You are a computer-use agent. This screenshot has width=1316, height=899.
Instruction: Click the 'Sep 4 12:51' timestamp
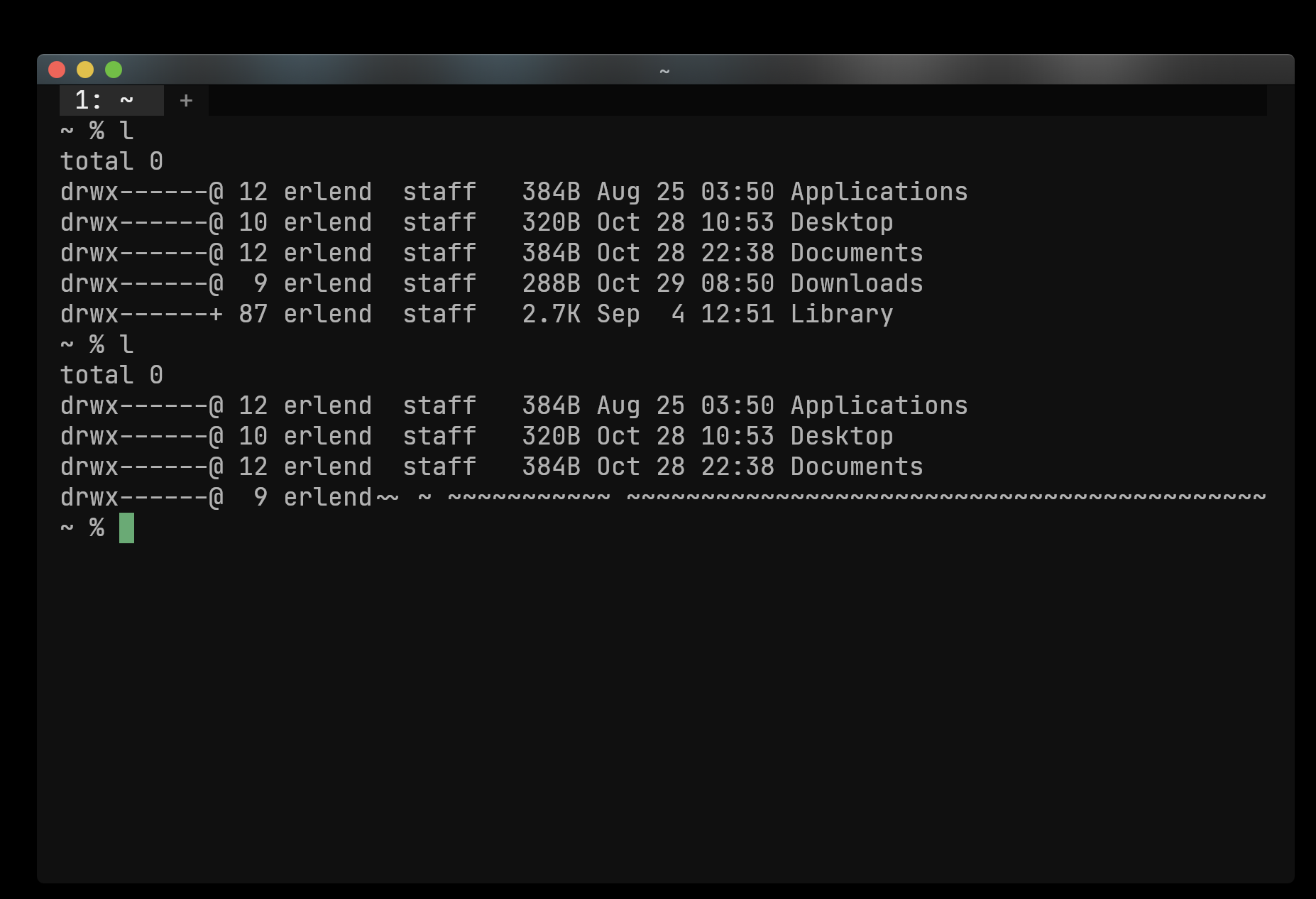(685, 314)
